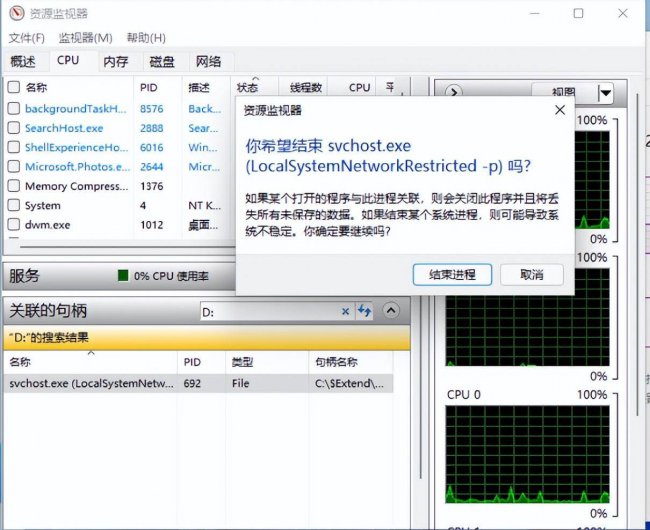Open the 帮助(H) menu
This screenshot has width=650, height=530.
pyautogui.click(x=146, y=38)
